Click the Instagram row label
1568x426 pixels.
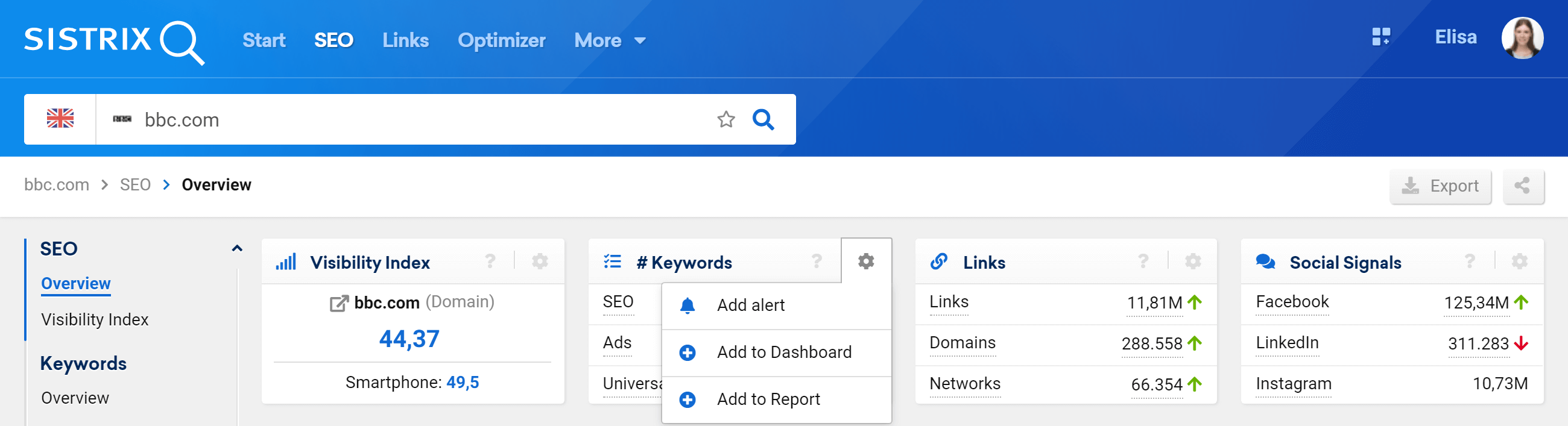[1294, 383]
